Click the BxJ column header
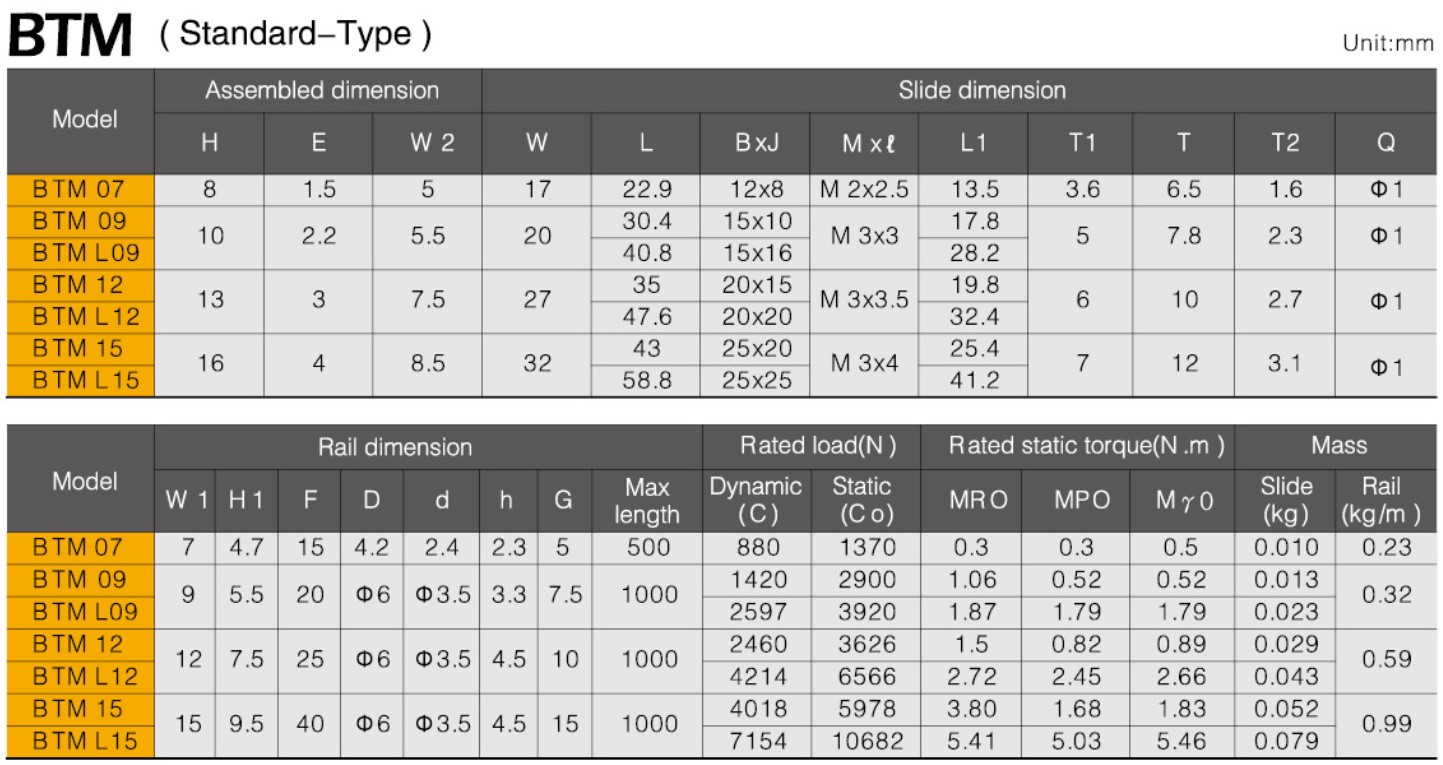This screenshot has height=765, width=1443. point(755,143)
